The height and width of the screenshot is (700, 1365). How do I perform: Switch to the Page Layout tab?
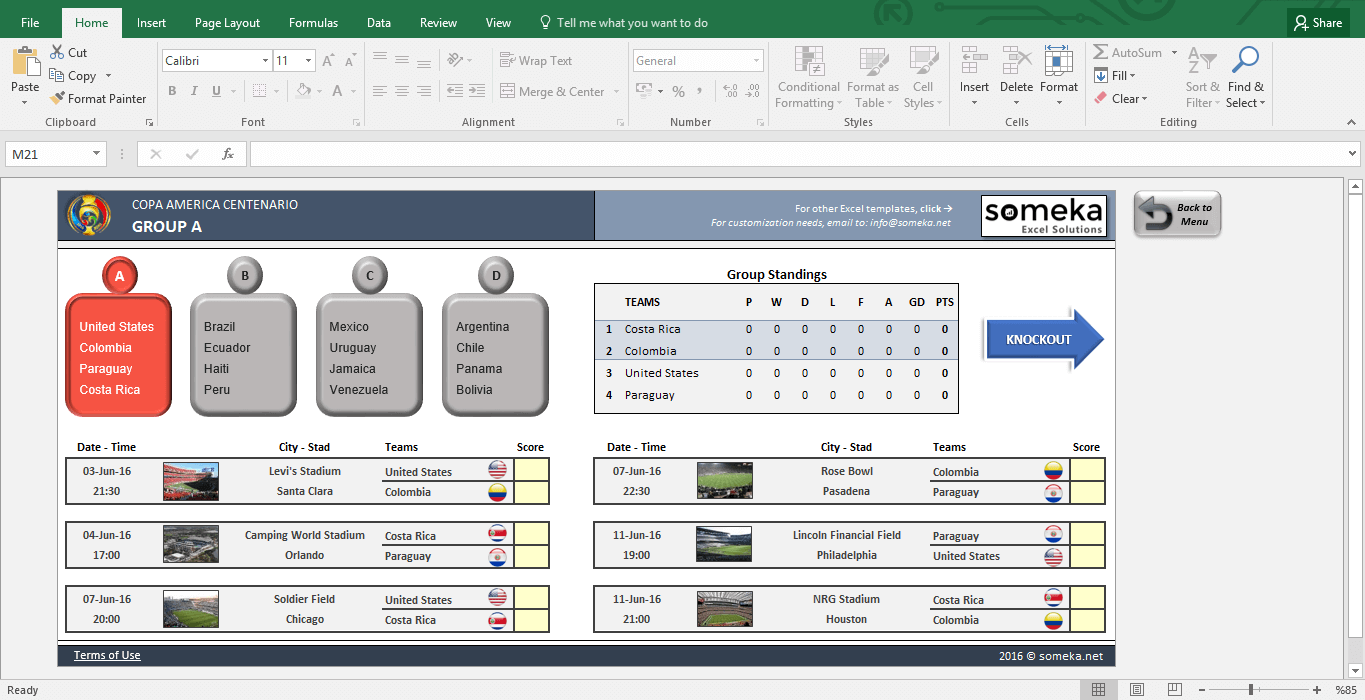227,23
